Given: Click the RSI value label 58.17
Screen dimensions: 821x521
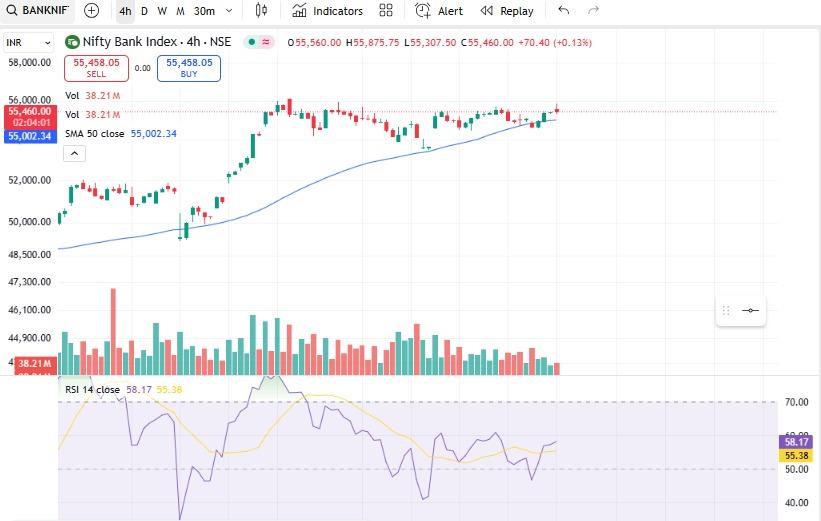Looking at the screenshot, I should point(796,442).
